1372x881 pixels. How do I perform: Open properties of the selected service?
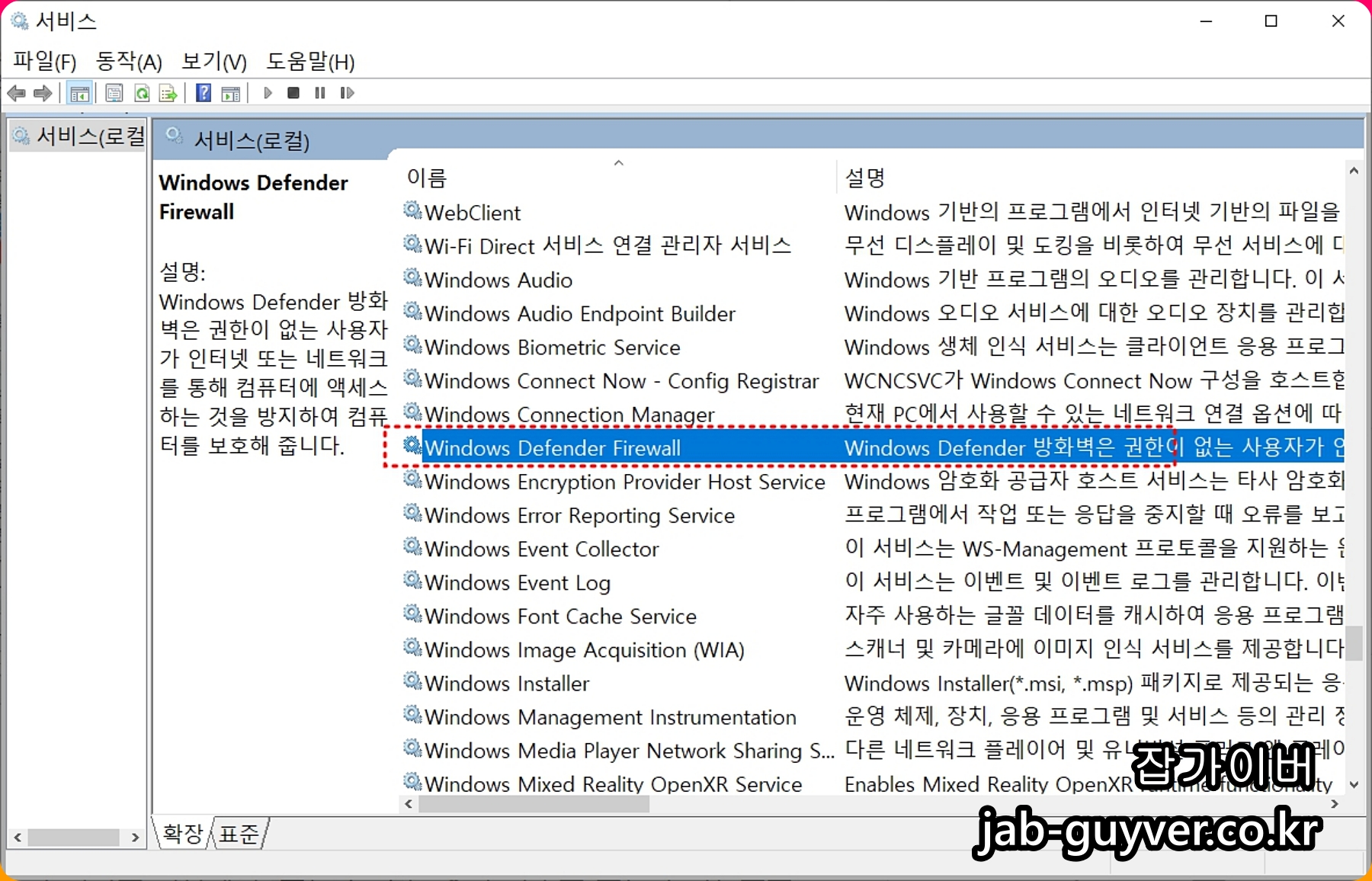[114, 93]
